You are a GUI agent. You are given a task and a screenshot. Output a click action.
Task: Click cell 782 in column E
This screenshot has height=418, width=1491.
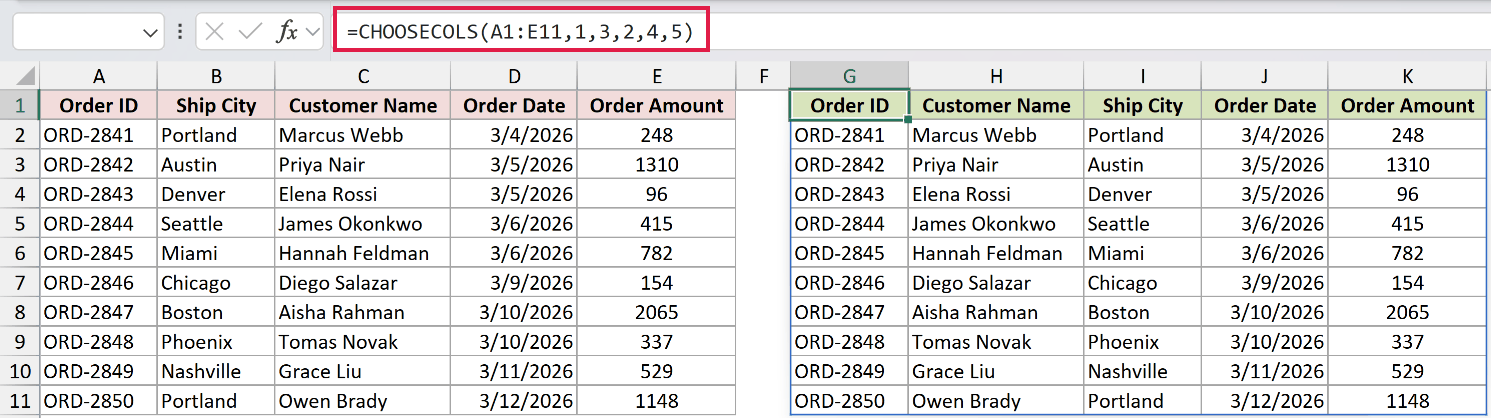(x=657, y=253)
